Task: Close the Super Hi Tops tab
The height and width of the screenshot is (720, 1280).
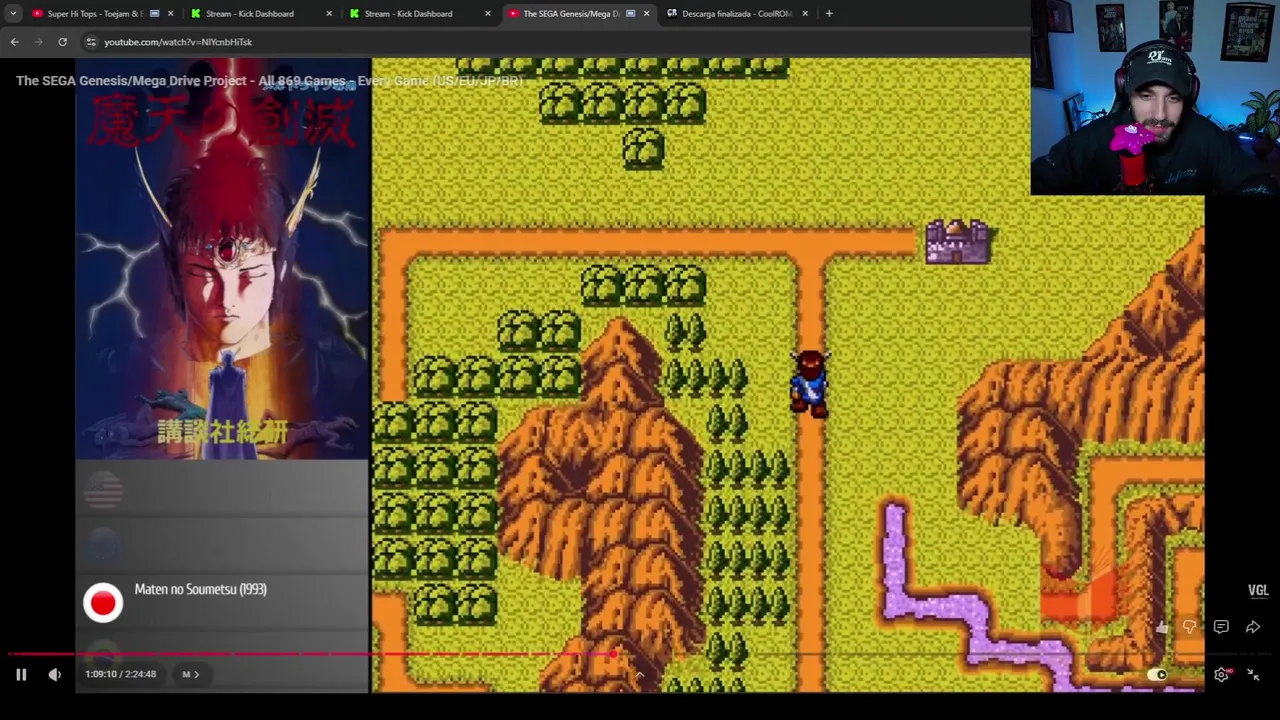Action: [170, 13]
